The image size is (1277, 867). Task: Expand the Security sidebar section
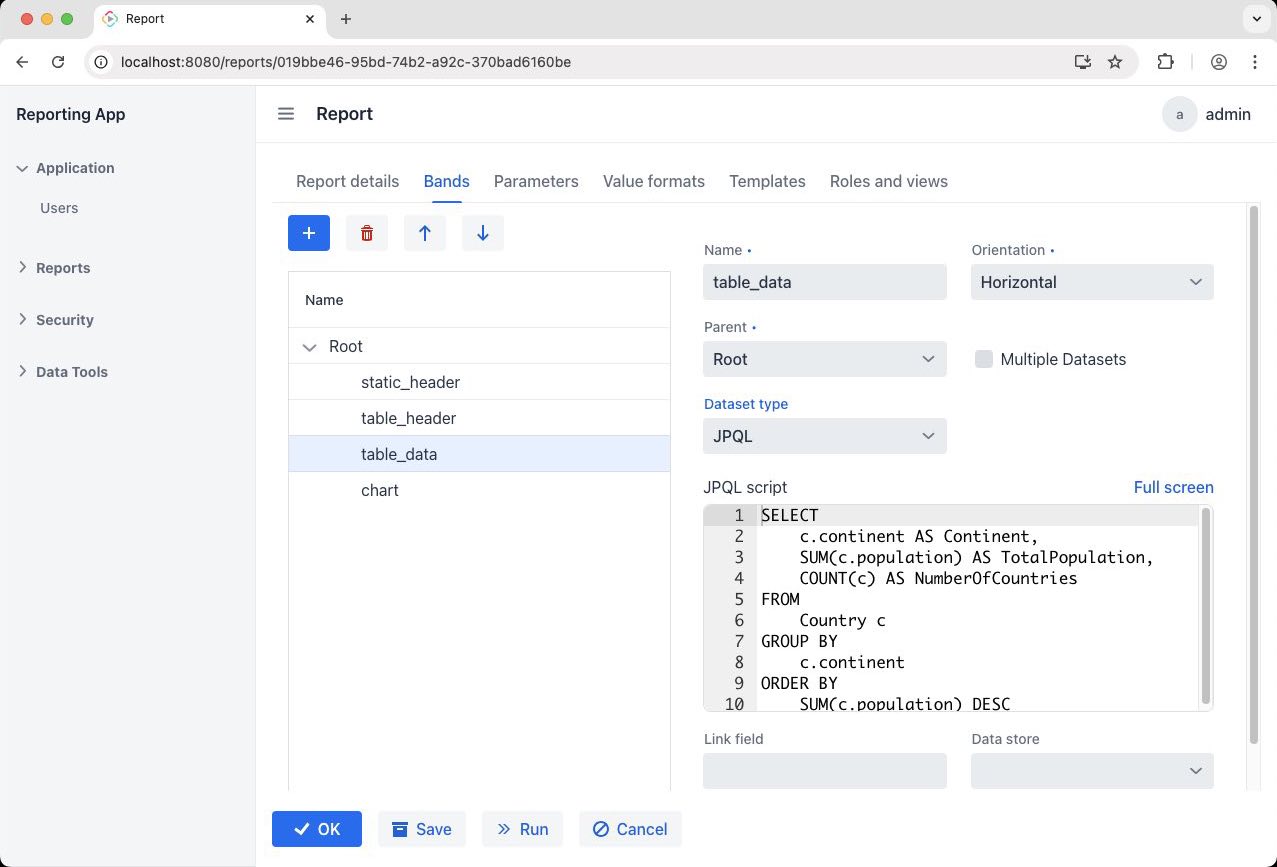point(55,320)
